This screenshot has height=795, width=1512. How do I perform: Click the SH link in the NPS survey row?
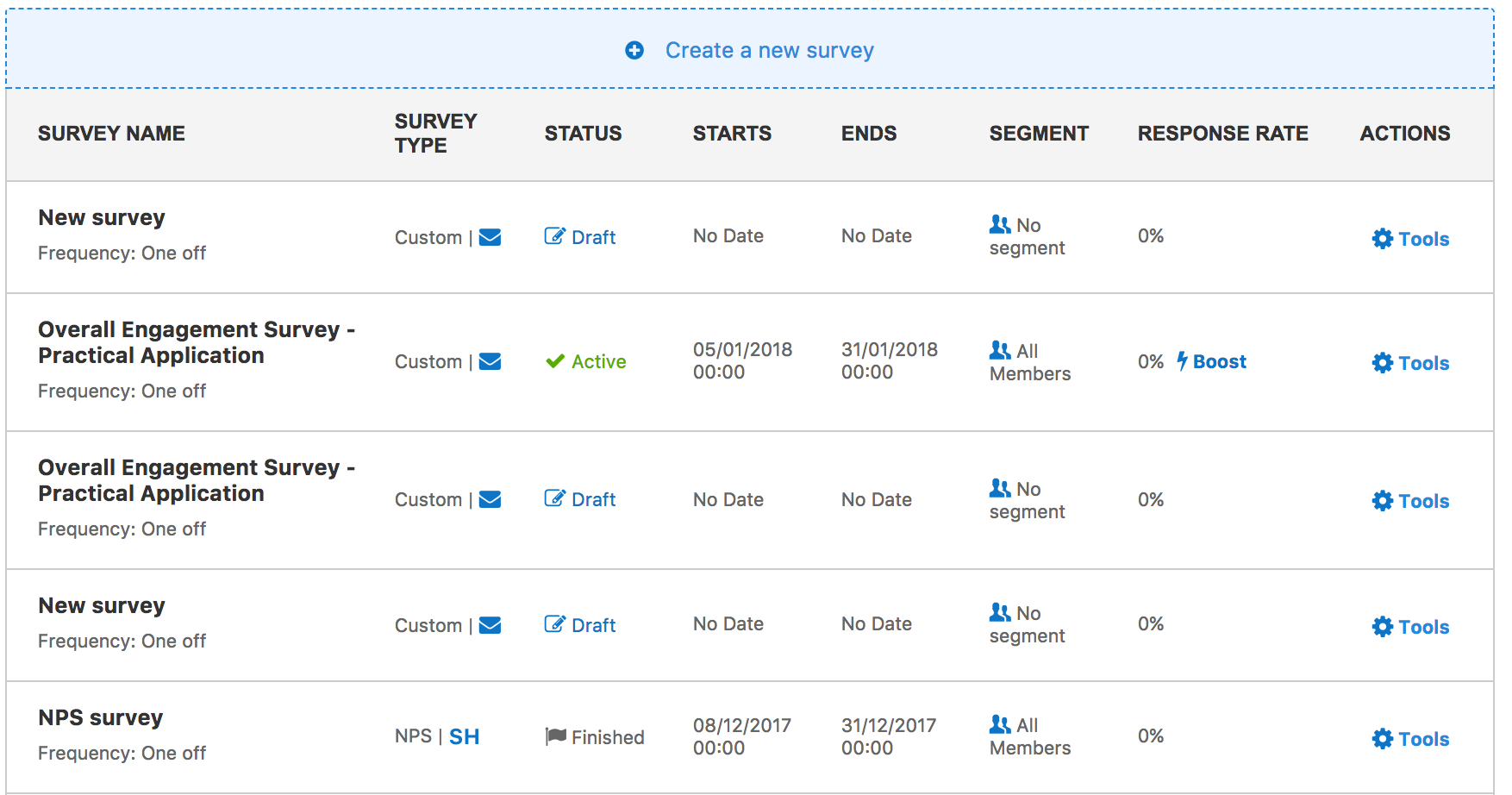tap(465, 737)
